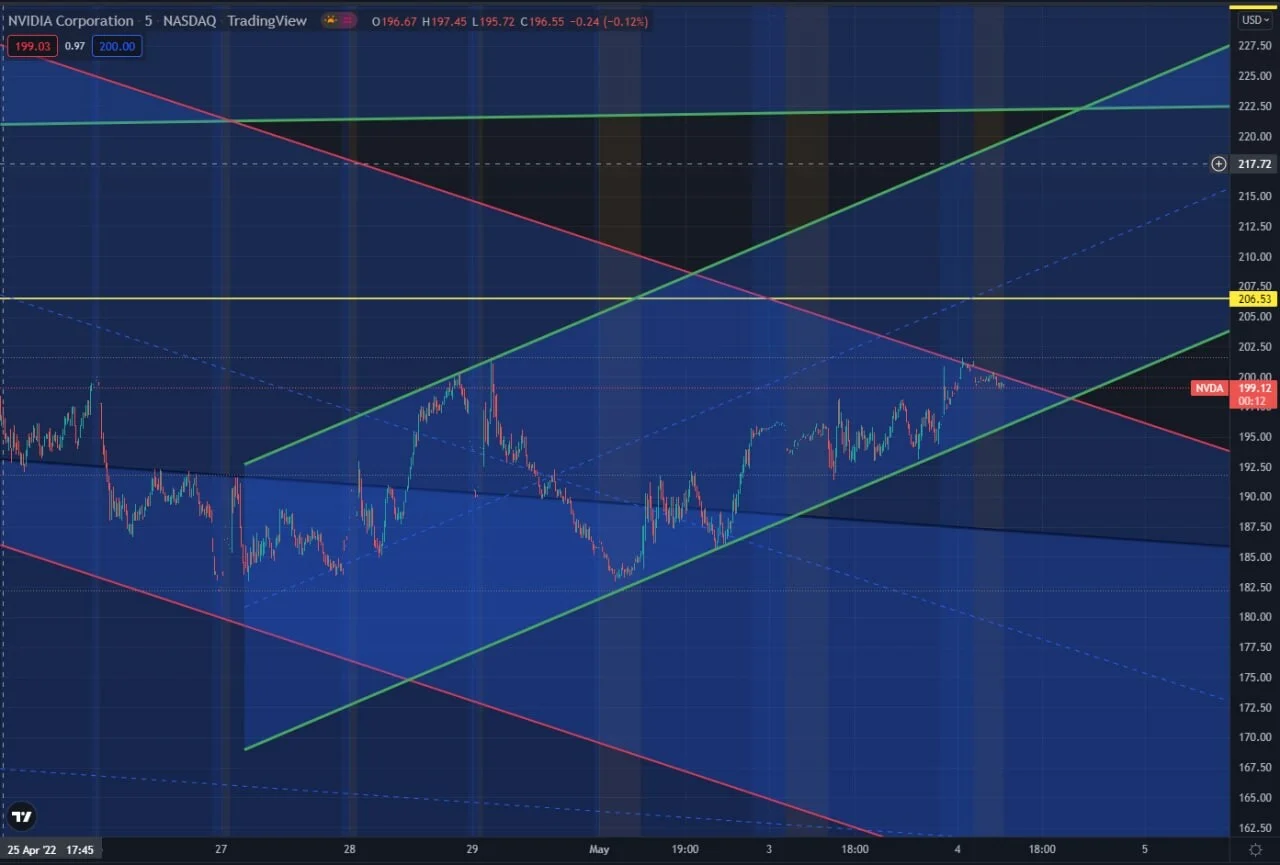Click the NASDAQ exchange label
This screenshot has height=865, width=1280.
click(190, 21)
